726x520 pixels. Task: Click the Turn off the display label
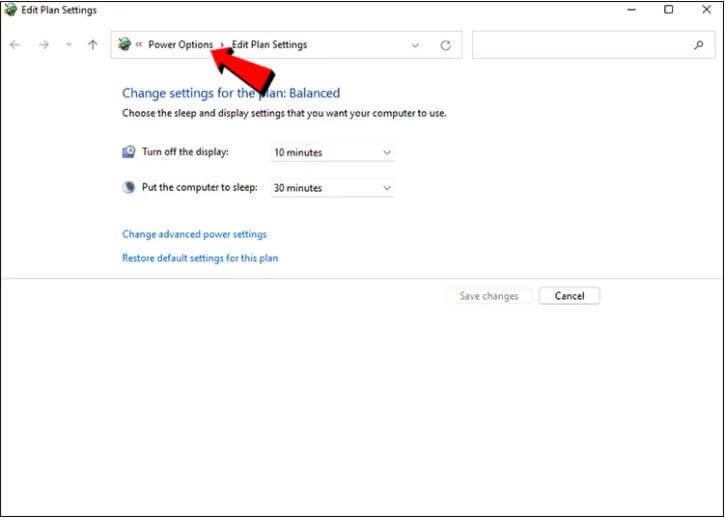click(x=185, y=152)
